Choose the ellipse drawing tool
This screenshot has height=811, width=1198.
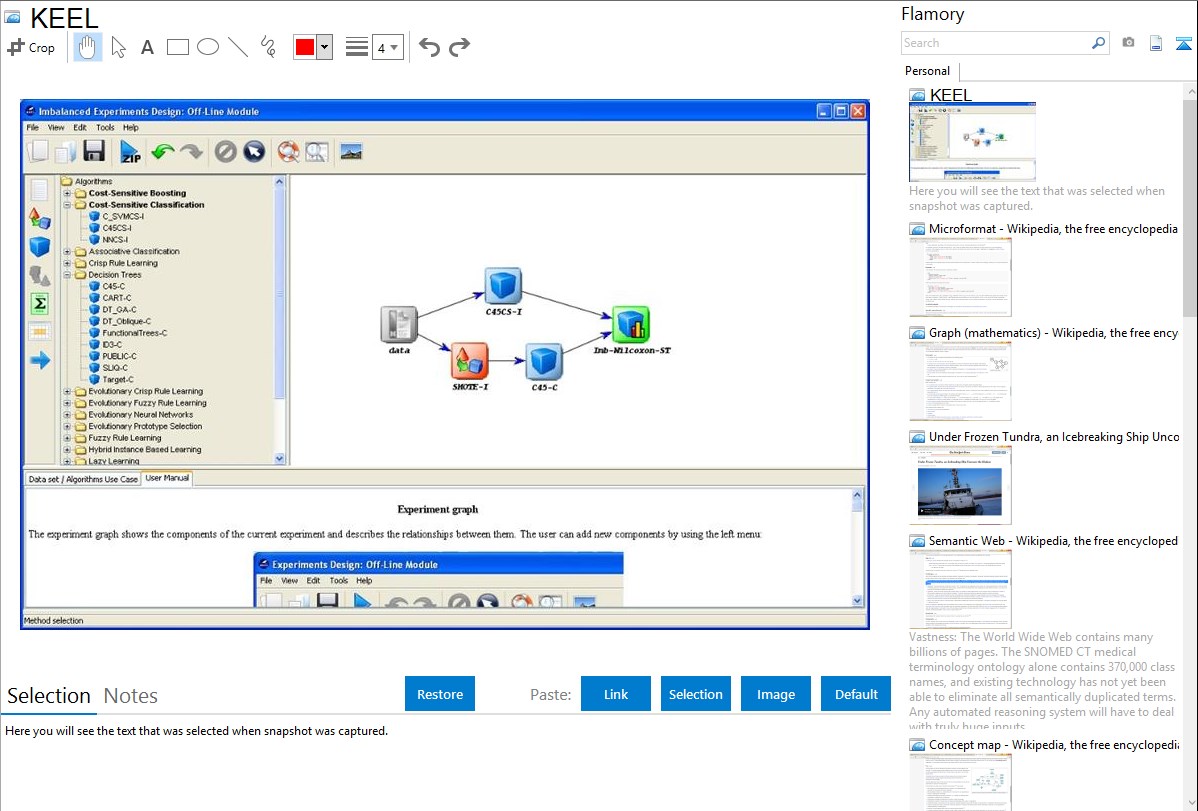[208, 47]
